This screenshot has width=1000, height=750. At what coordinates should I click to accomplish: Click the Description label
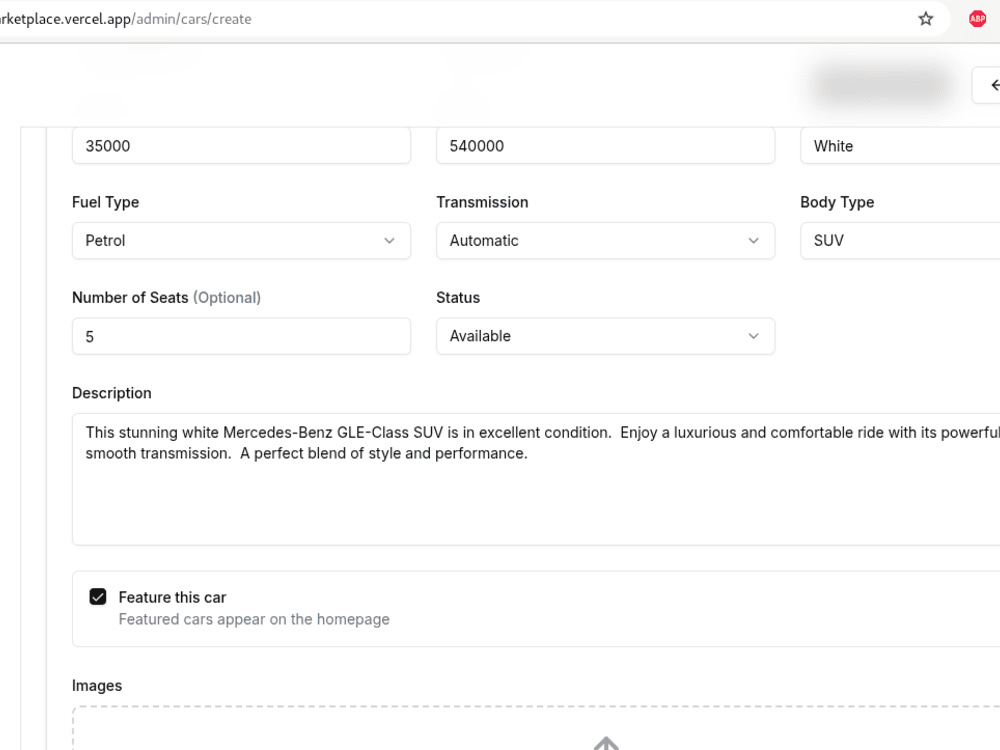click(x=112, y=393)
